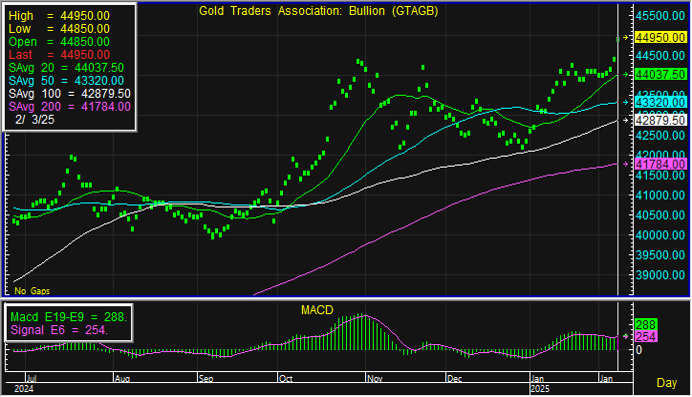The width and height of the screenshot is (692, 397).
Task: Click the Oct label on the time axis
Action: click(x=286, y=378)
